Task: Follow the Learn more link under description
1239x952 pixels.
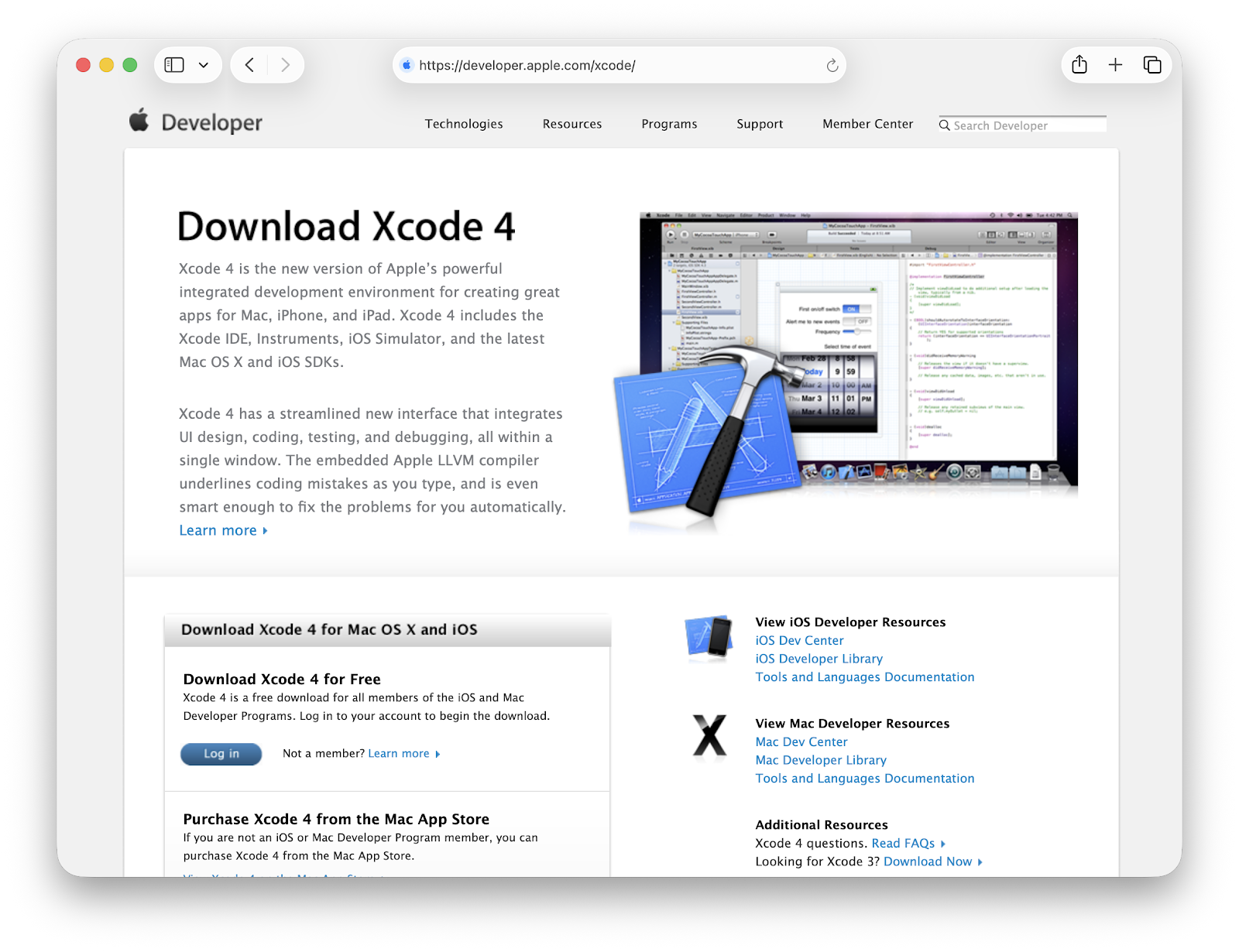Action: click(x=223, y=530)
